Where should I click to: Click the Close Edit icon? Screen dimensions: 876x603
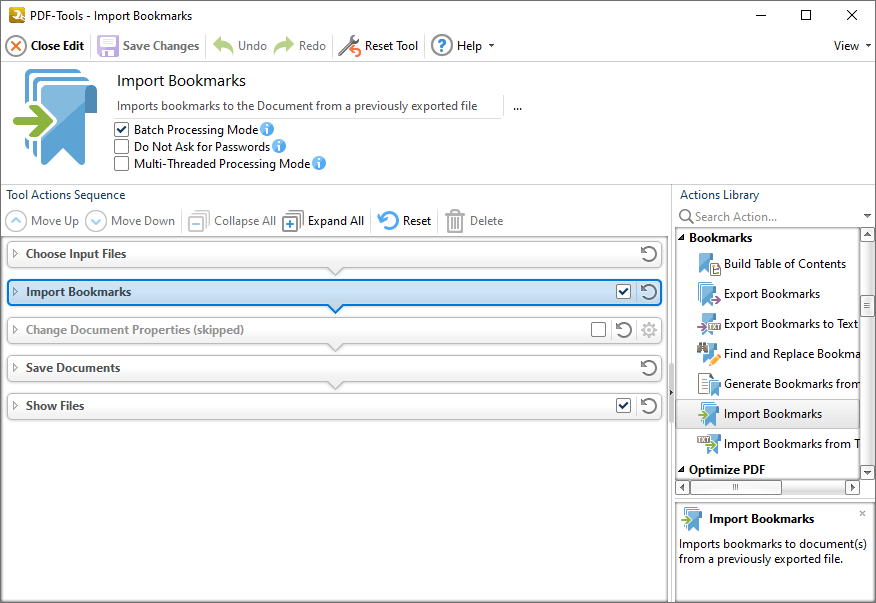(16, 46)
